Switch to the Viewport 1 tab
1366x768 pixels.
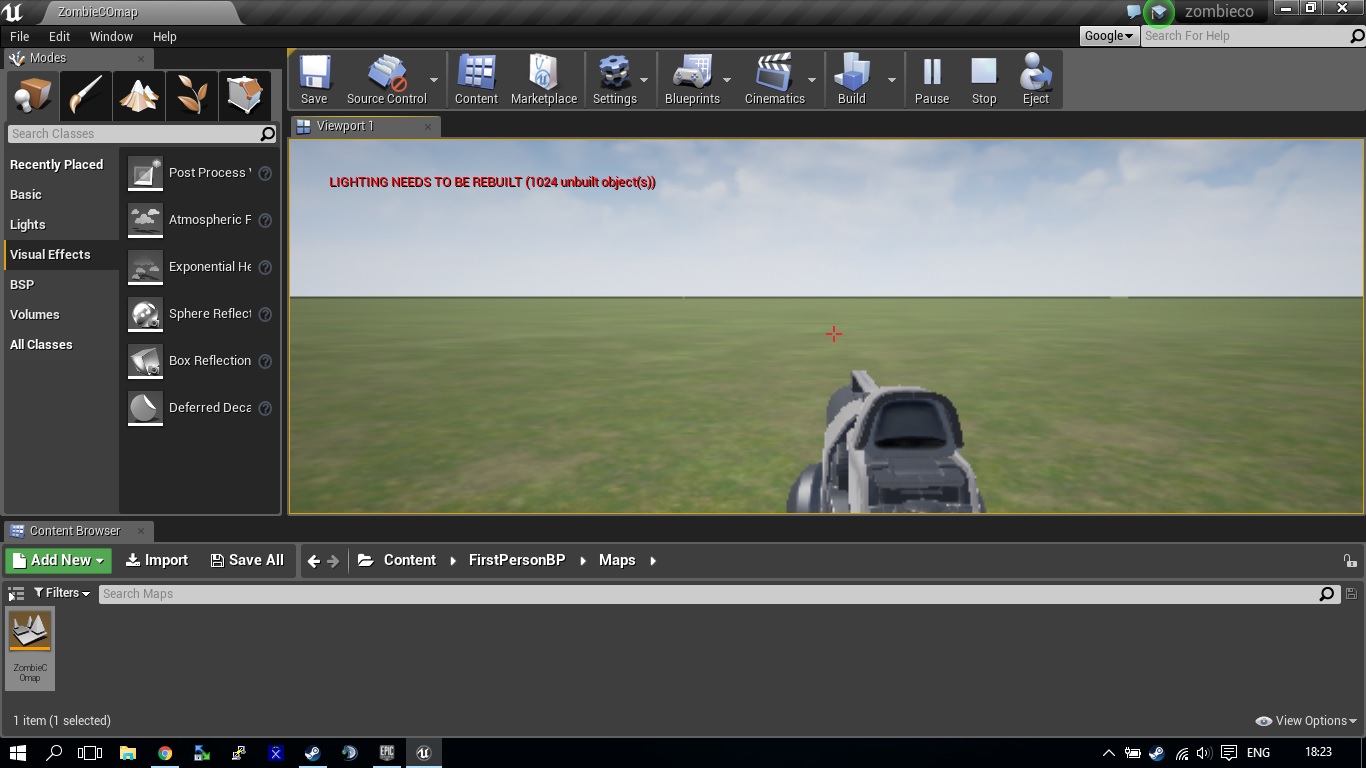pyautogui.click(x=364, y=126)
